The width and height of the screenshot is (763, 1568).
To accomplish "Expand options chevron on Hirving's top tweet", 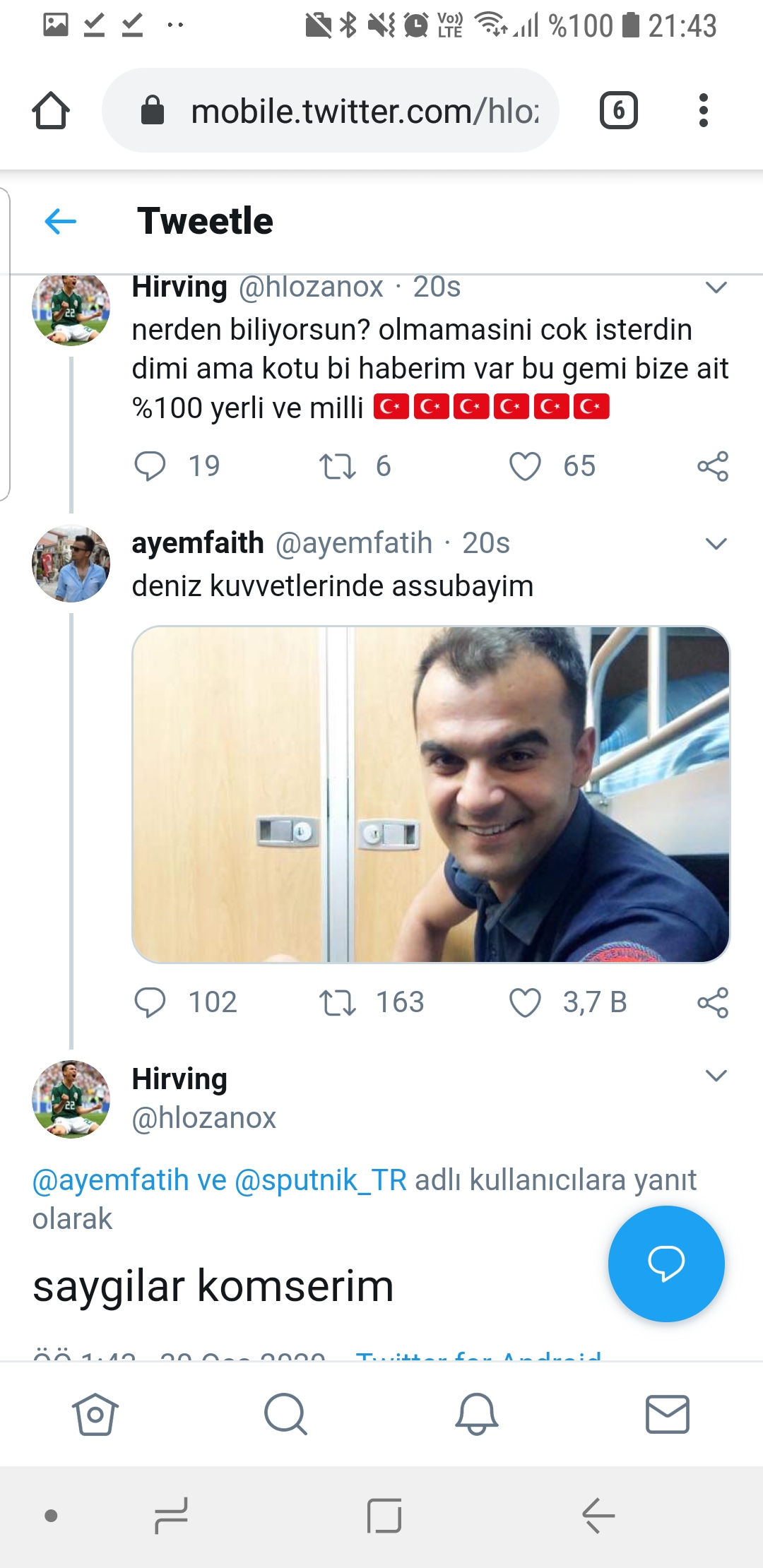I will click(x=716, y=287).
